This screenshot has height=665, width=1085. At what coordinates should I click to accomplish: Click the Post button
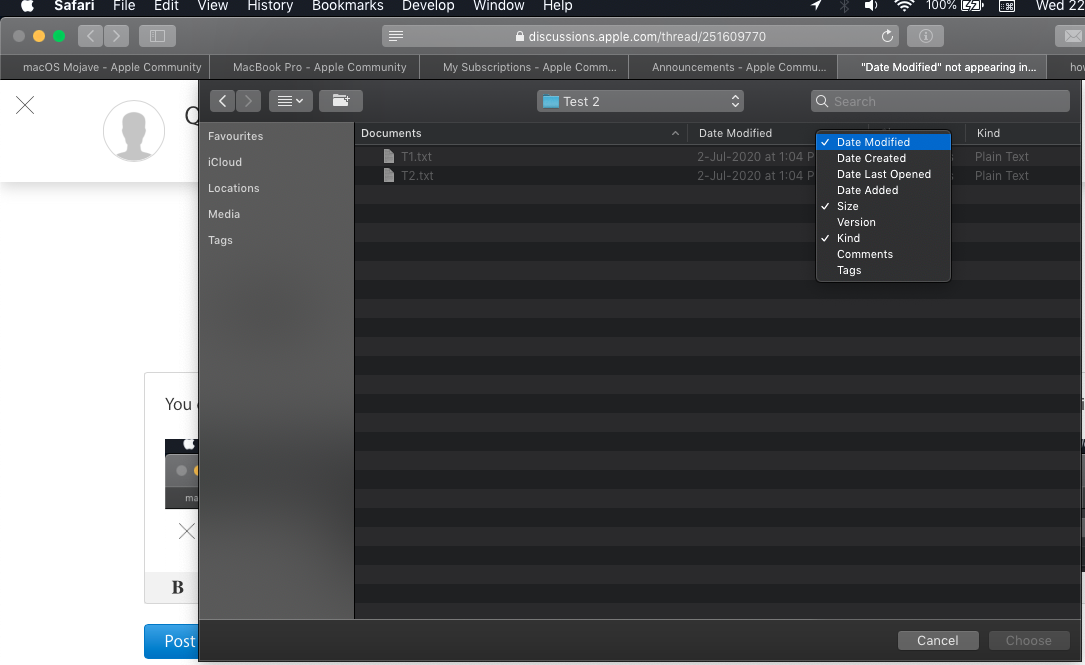(x=172, y=641)
